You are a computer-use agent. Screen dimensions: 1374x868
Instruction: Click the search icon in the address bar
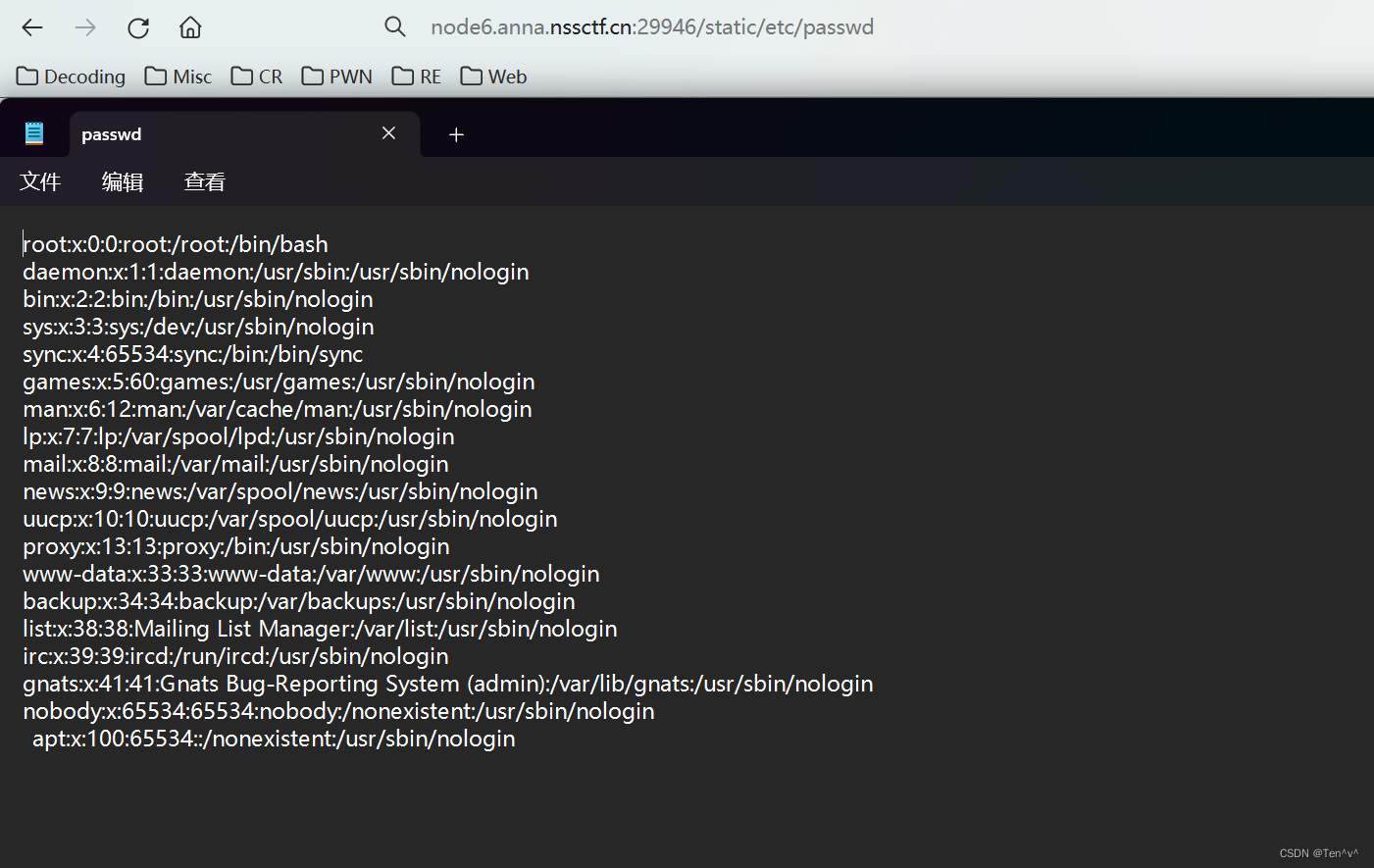(394, 26)
